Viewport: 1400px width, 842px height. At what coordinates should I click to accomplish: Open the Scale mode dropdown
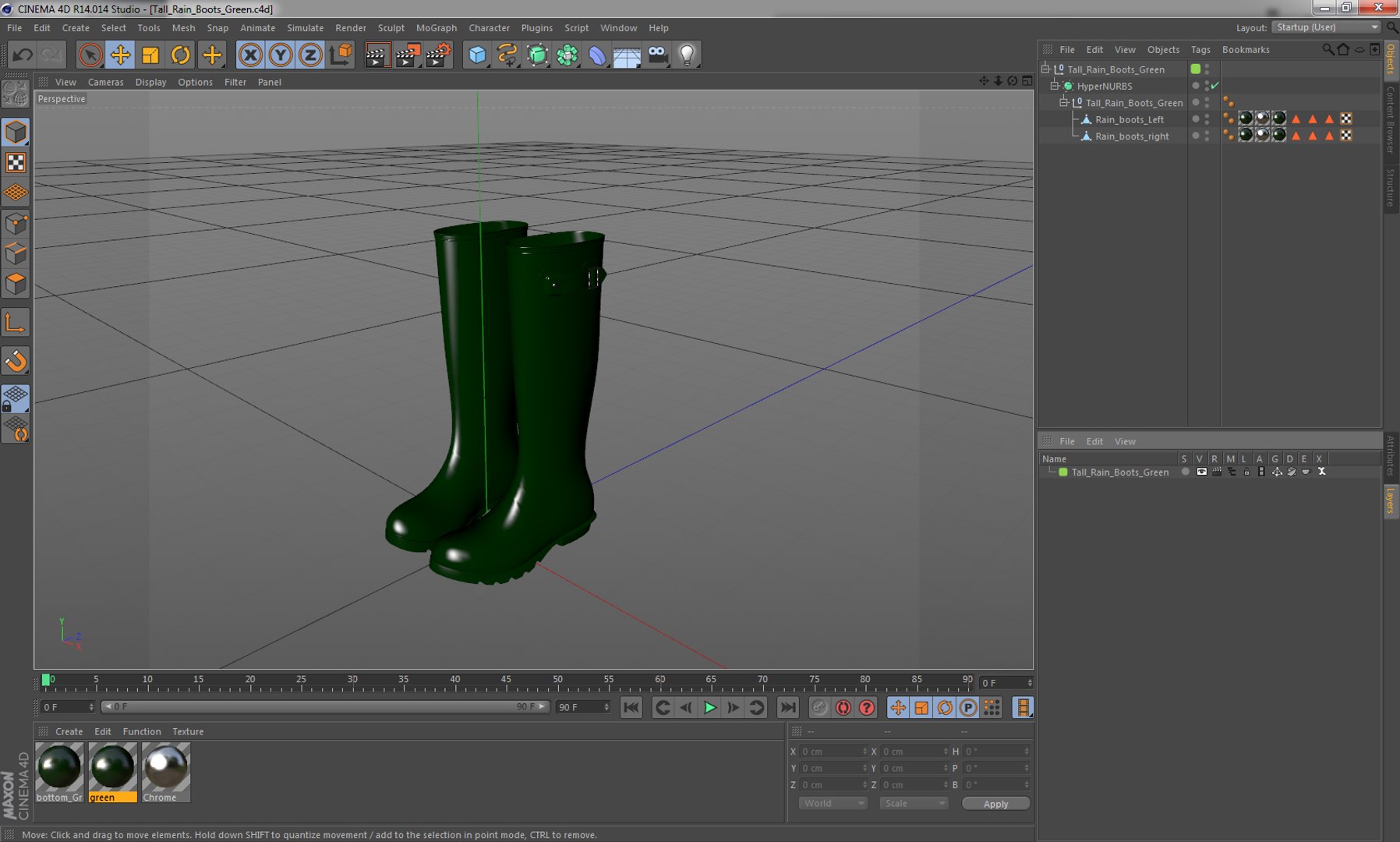click(x=914, y=803)
